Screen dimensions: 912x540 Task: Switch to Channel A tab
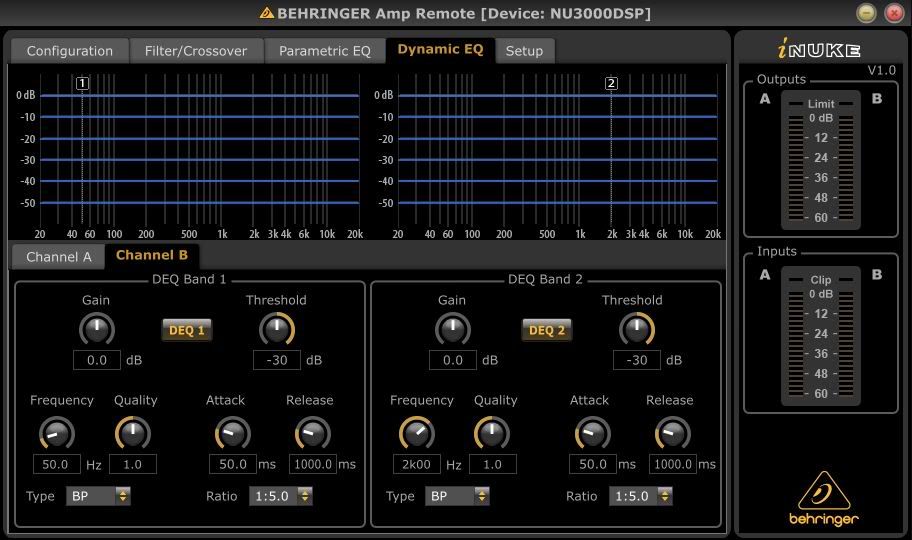pos(59,257)
